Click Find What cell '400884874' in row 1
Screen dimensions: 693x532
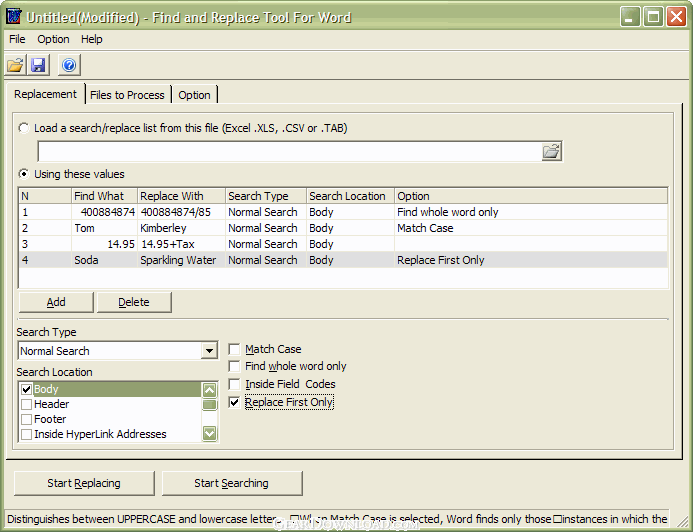coord(104,213)
